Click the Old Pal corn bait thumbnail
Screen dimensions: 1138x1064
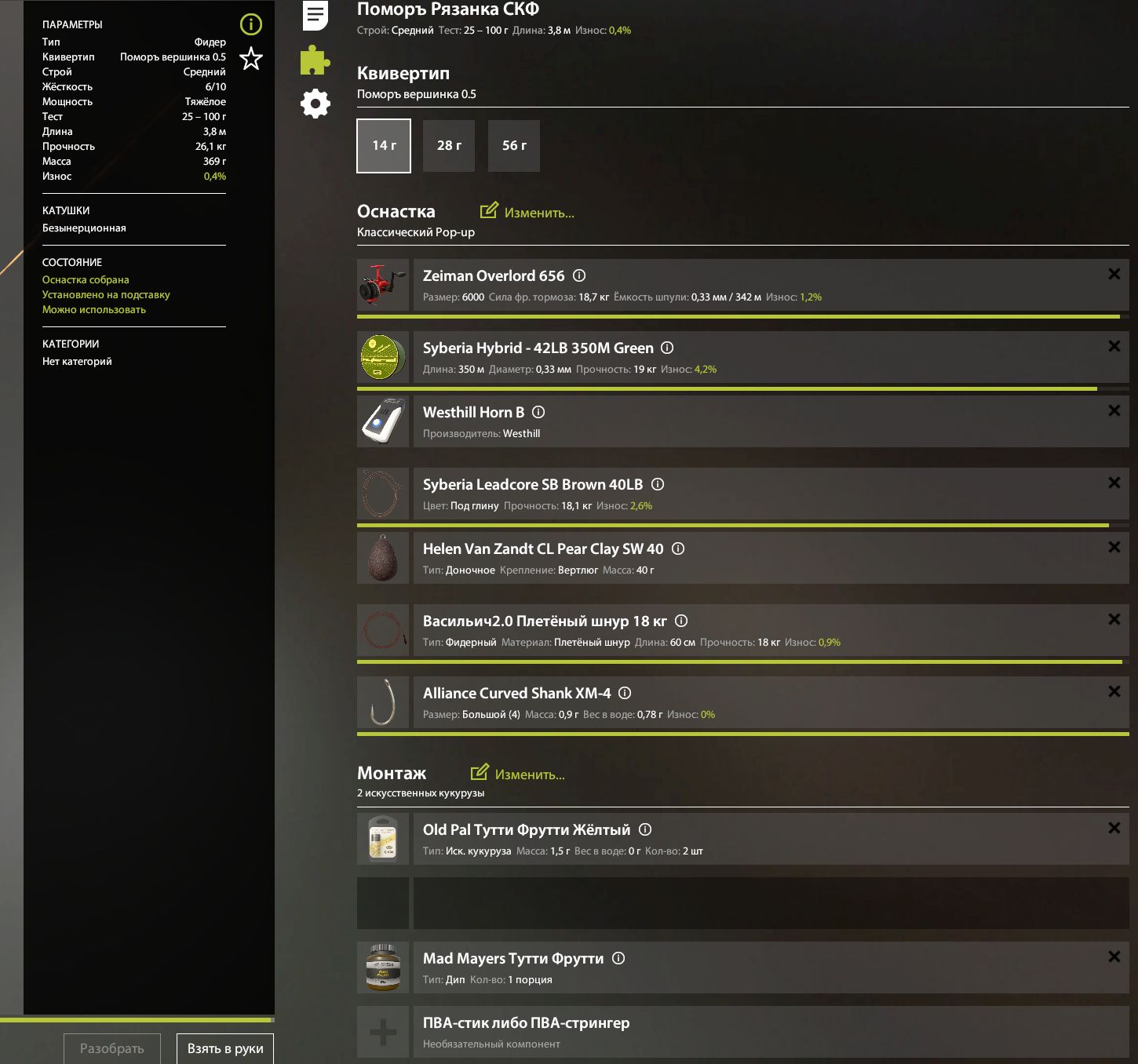(x=383, y=839)
